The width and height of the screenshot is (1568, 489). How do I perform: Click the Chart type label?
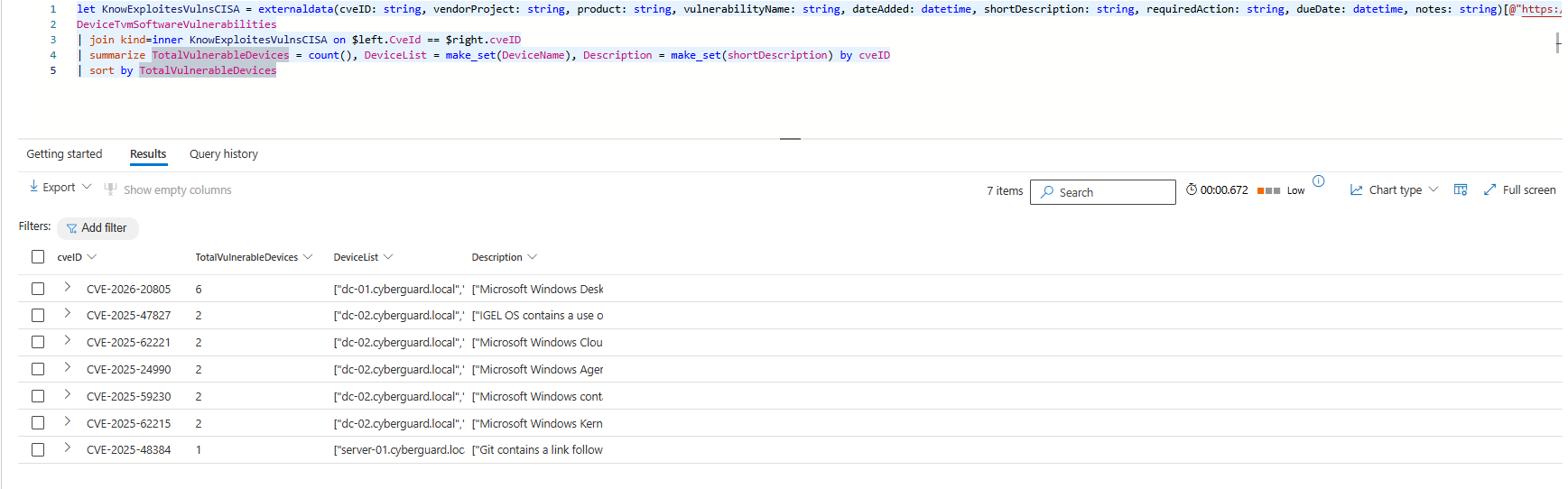coord(1396,189)
